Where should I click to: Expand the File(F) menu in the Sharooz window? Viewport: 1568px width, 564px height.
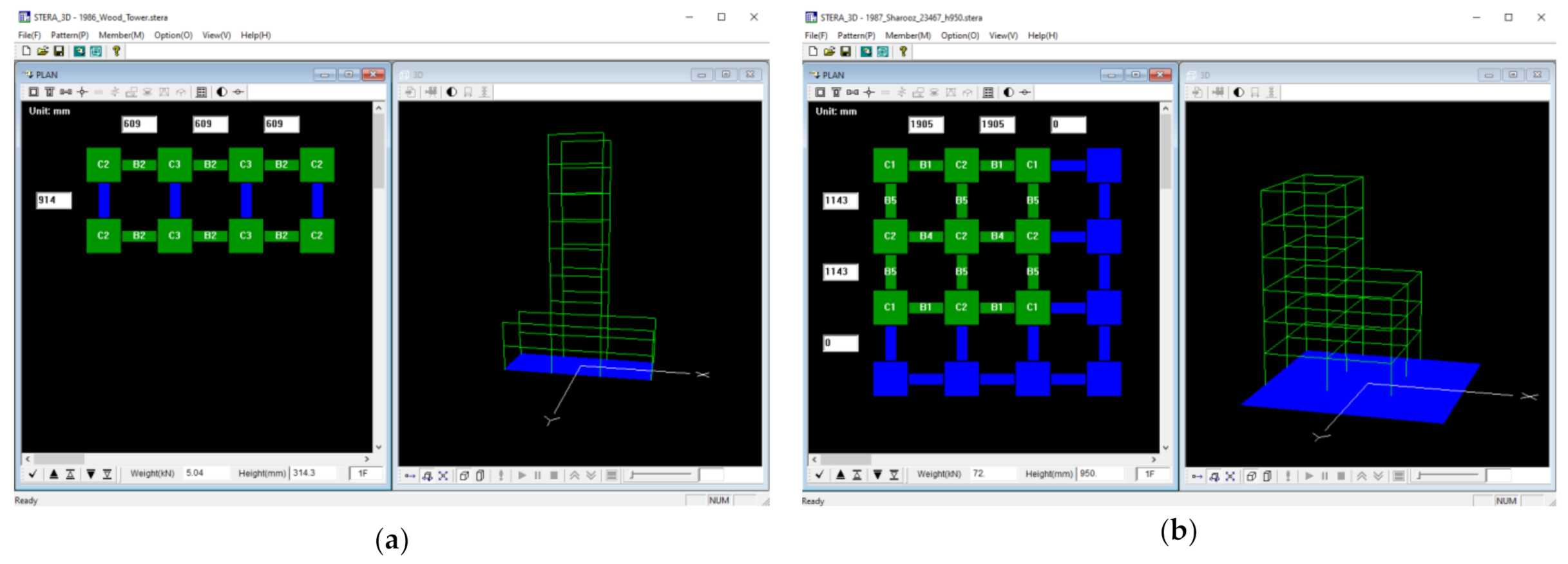[x=816, y=35]
